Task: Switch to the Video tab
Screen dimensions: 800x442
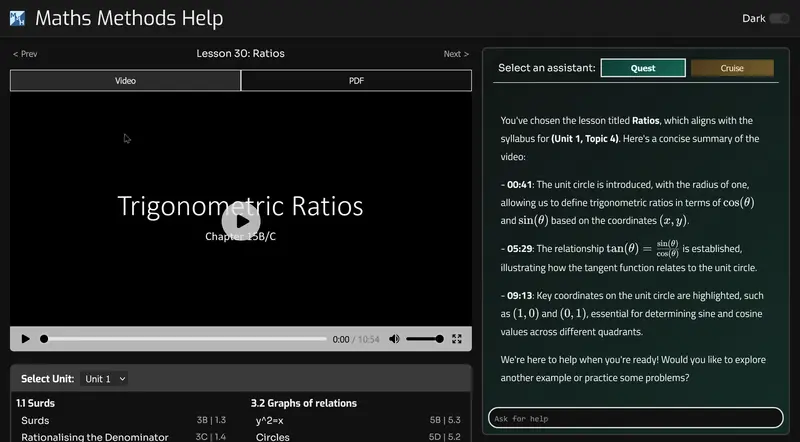Action: tap(125, 81)
